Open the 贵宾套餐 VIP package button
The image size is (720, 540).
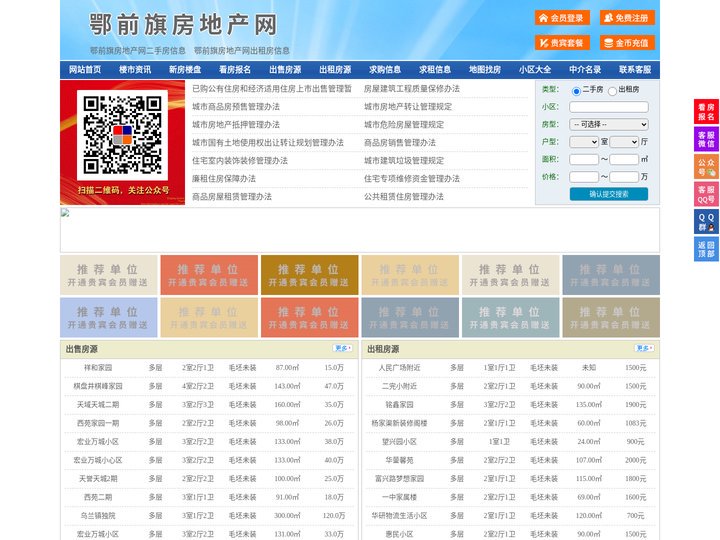pos(562,43)
